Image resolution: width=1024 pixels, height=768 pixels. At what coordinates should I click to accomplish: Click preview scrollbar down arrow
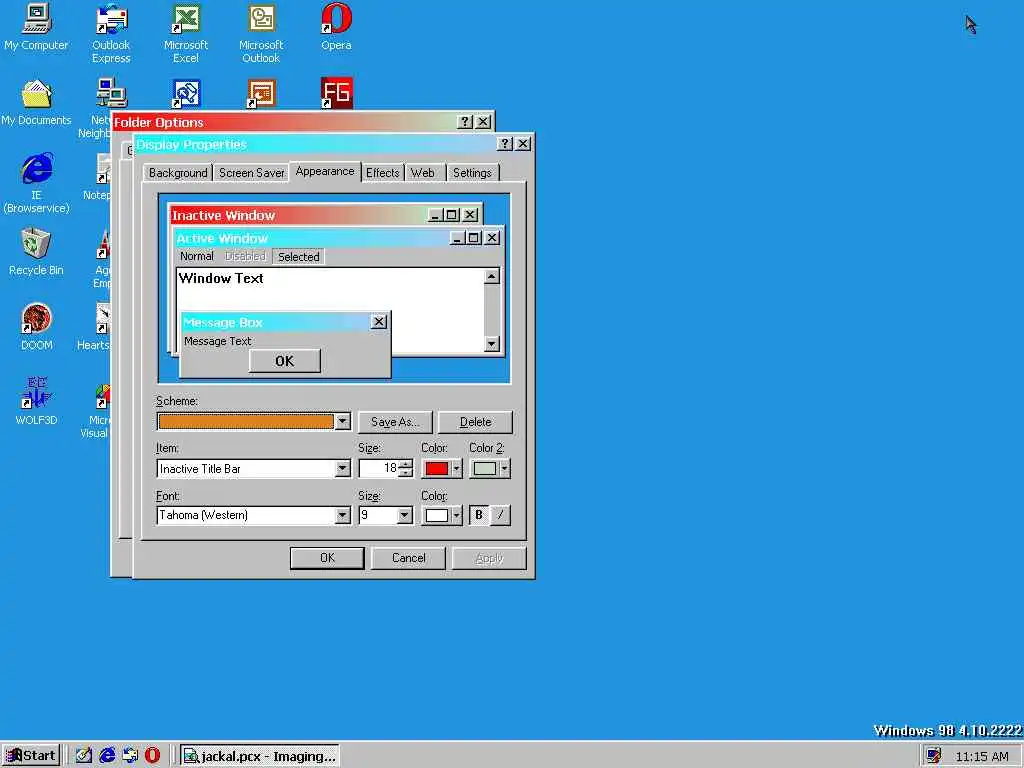click(x=492, y=344)
